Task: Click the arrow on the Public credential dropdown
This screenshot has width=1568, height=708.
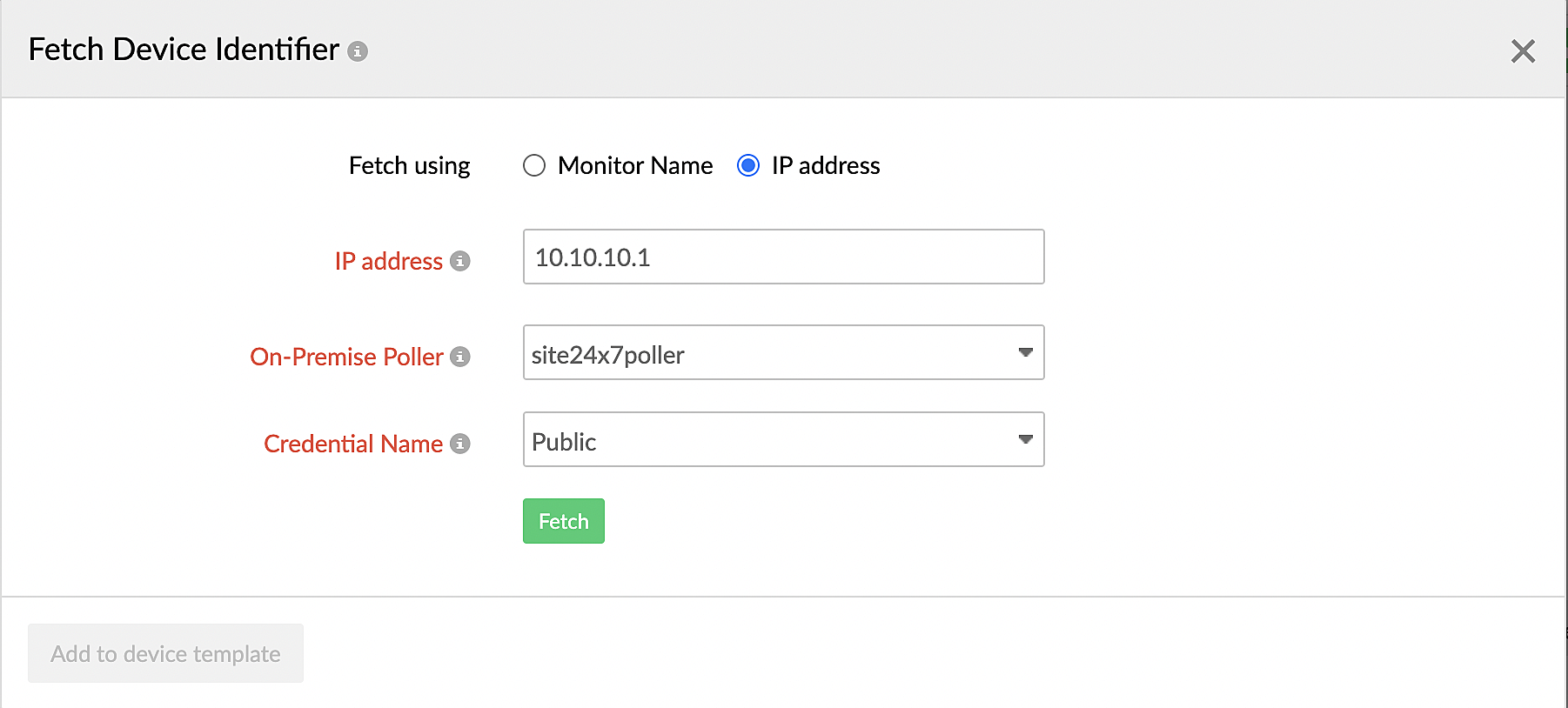Action: pos(1025,440)
